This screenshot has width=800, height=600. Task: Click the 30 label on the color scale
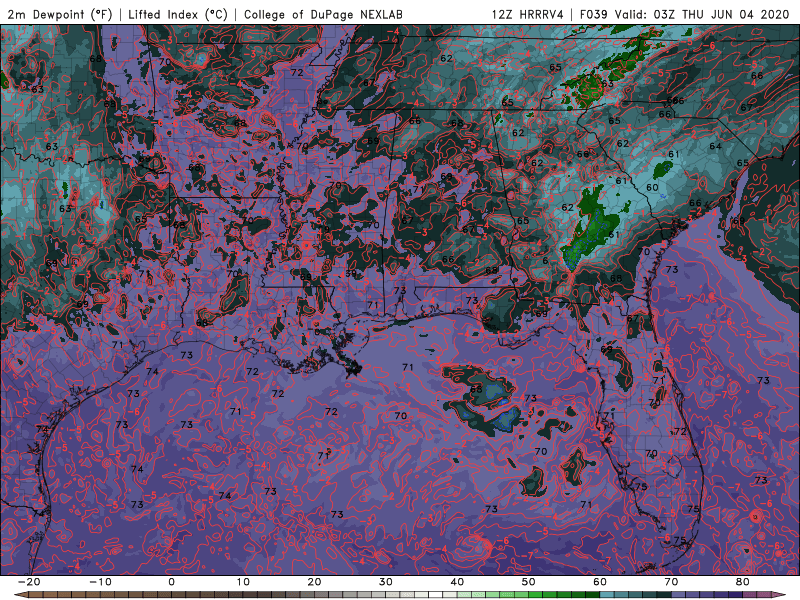click(386, 582)
